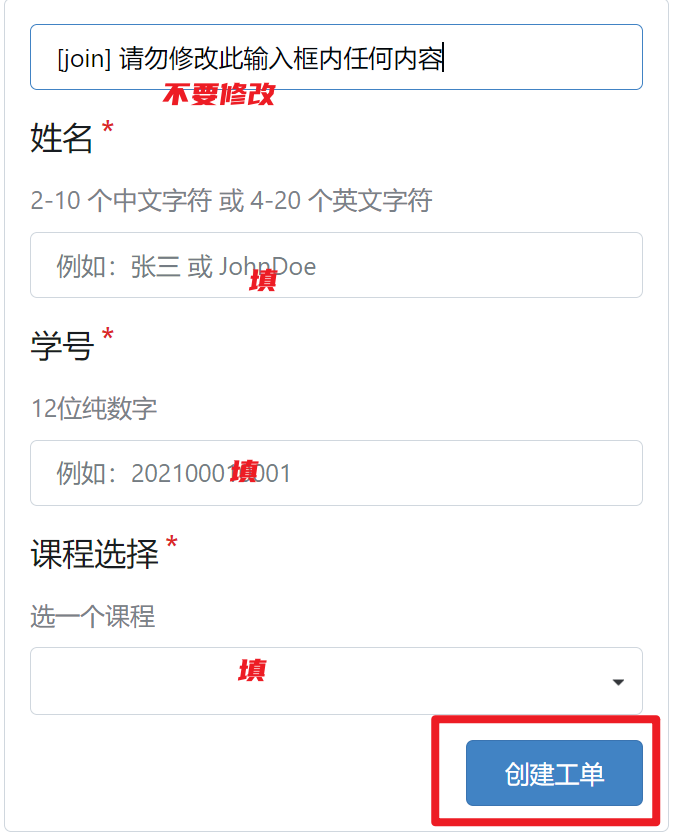
Task: Focus the [join] title input box
Action: coord(336,57)
